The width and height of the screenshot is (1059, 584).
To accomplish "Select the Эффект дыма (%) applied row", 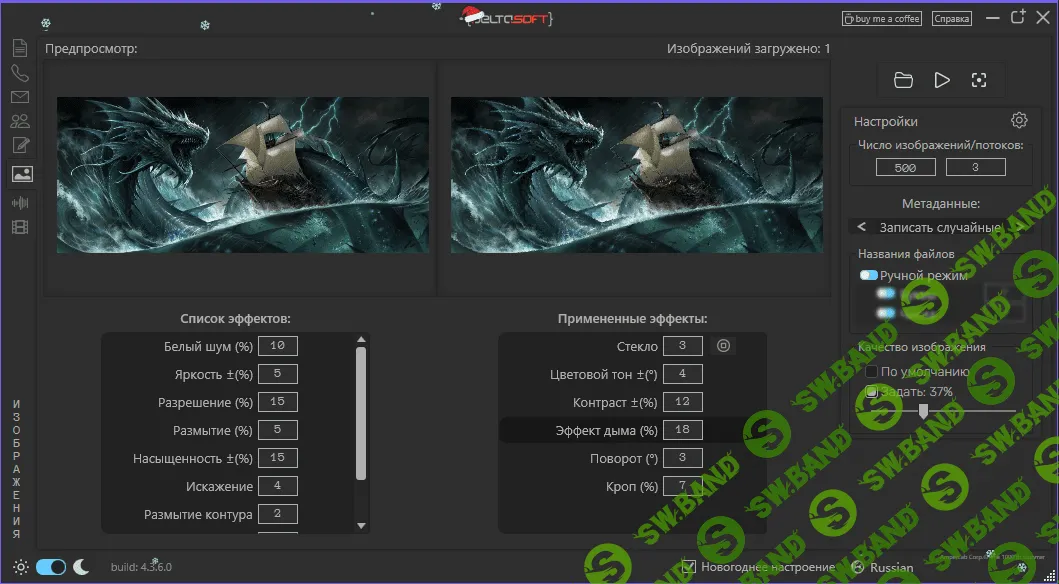I will point(632,430).
